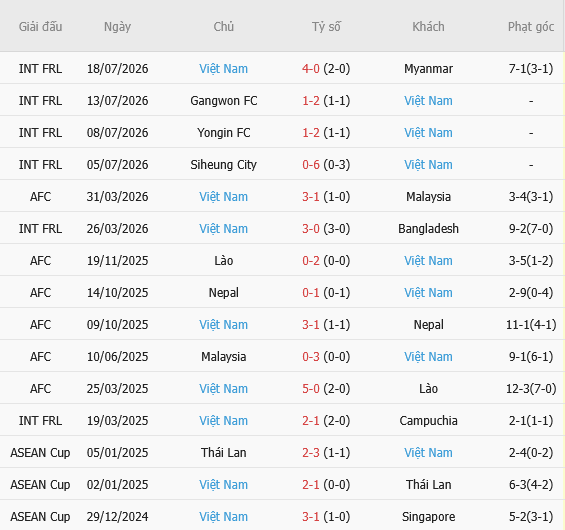Select the 4-0 score against Myanmar
Screen dimensions: 565x530
click(311, 68)
